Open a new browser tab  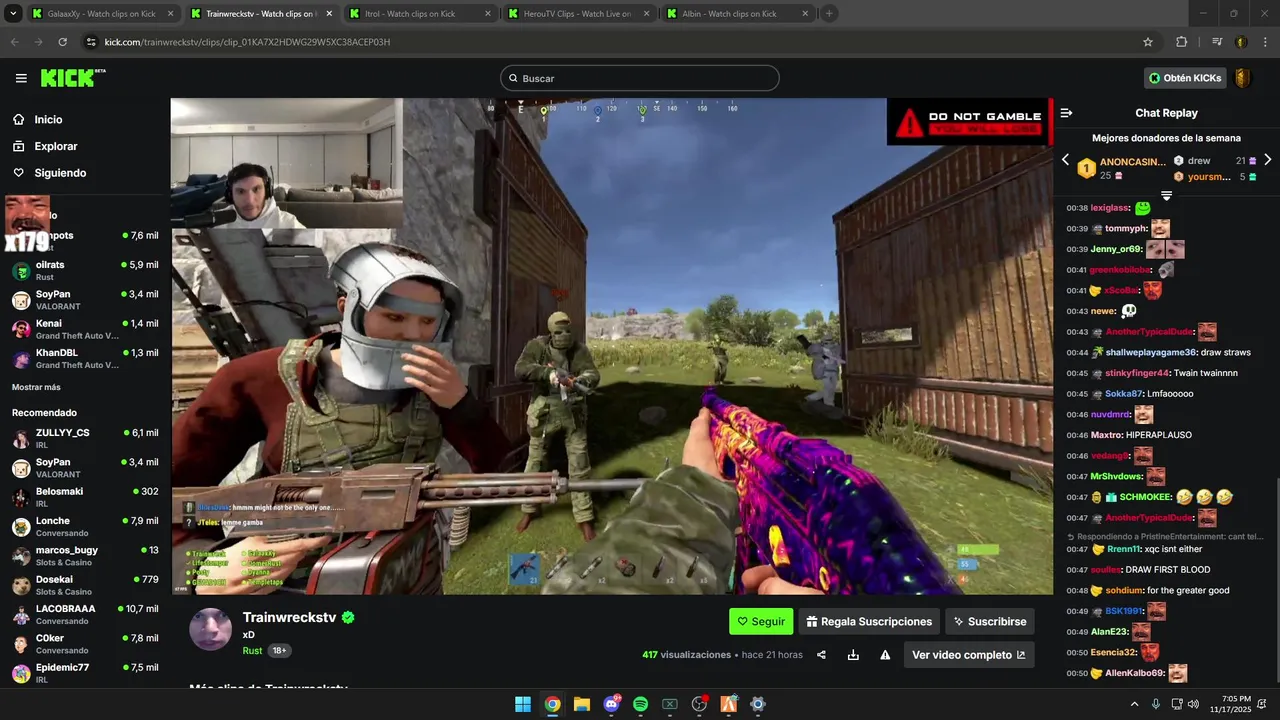[x=829, y=14]
